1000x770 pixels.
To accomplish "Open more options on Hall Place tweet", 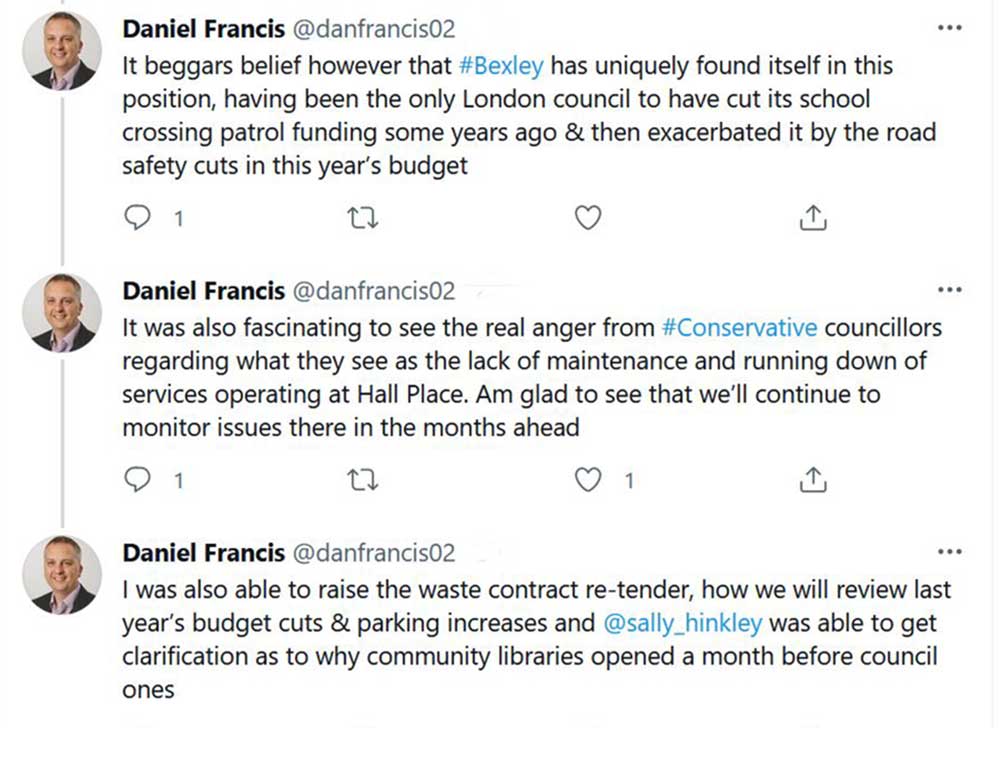I will tap(949, 290).
